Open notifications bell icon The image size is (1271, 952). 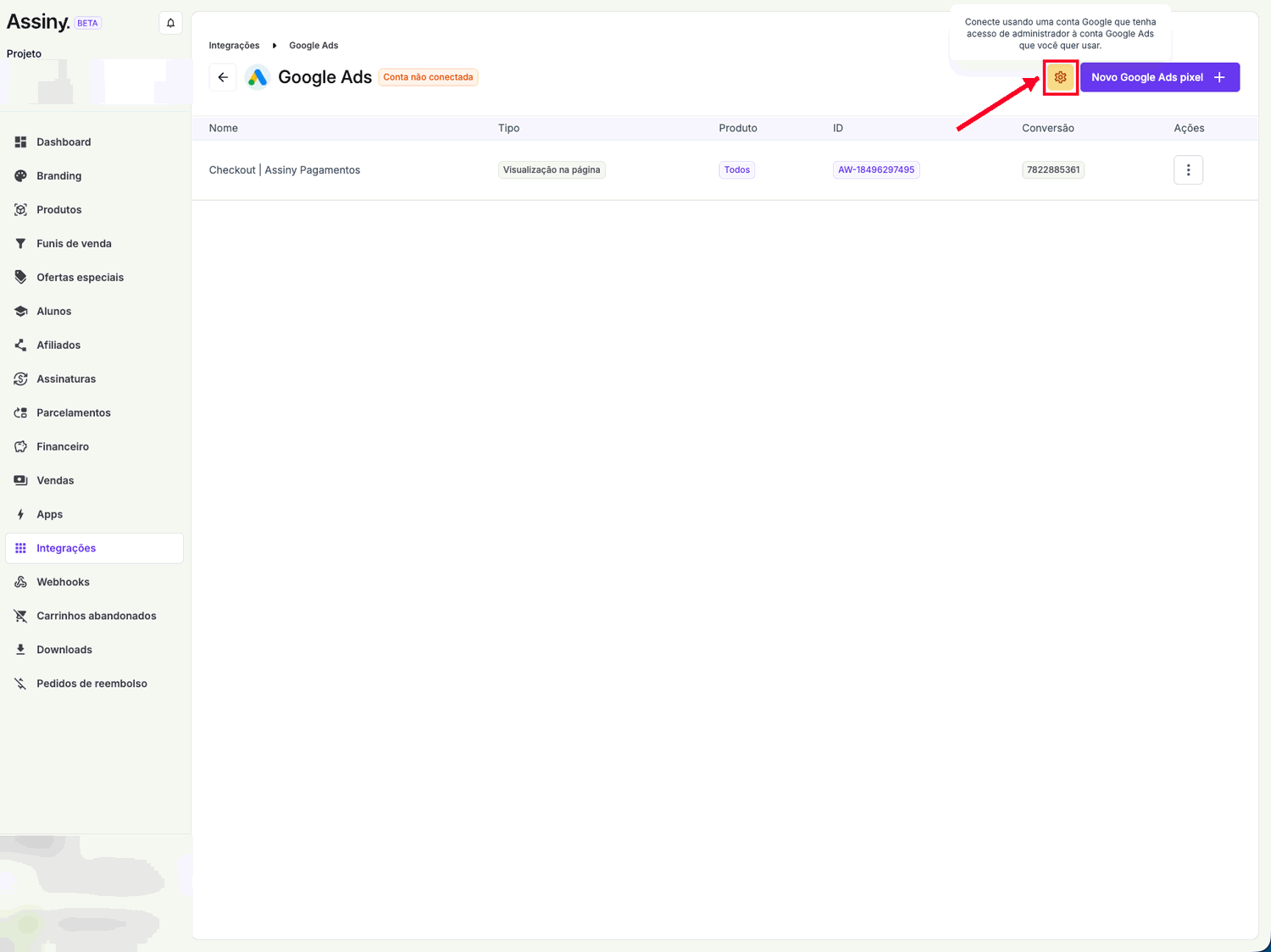click(x=170, y=23)
